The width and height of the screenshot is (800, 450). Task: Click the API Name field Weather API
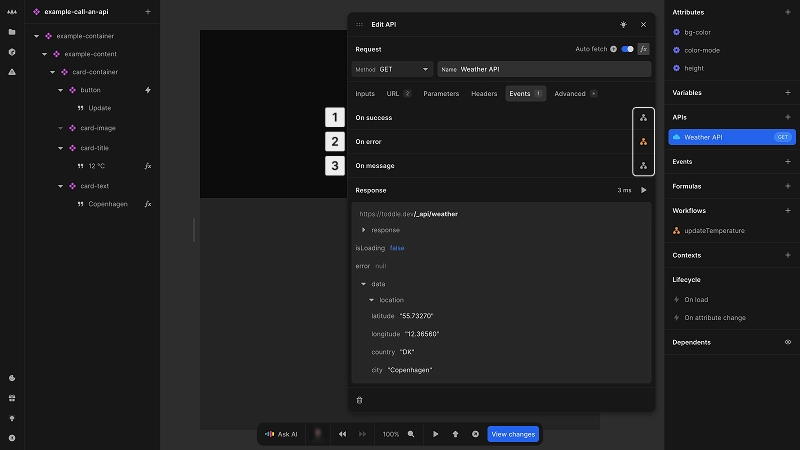pyautogui.click(x=544, y=69)
